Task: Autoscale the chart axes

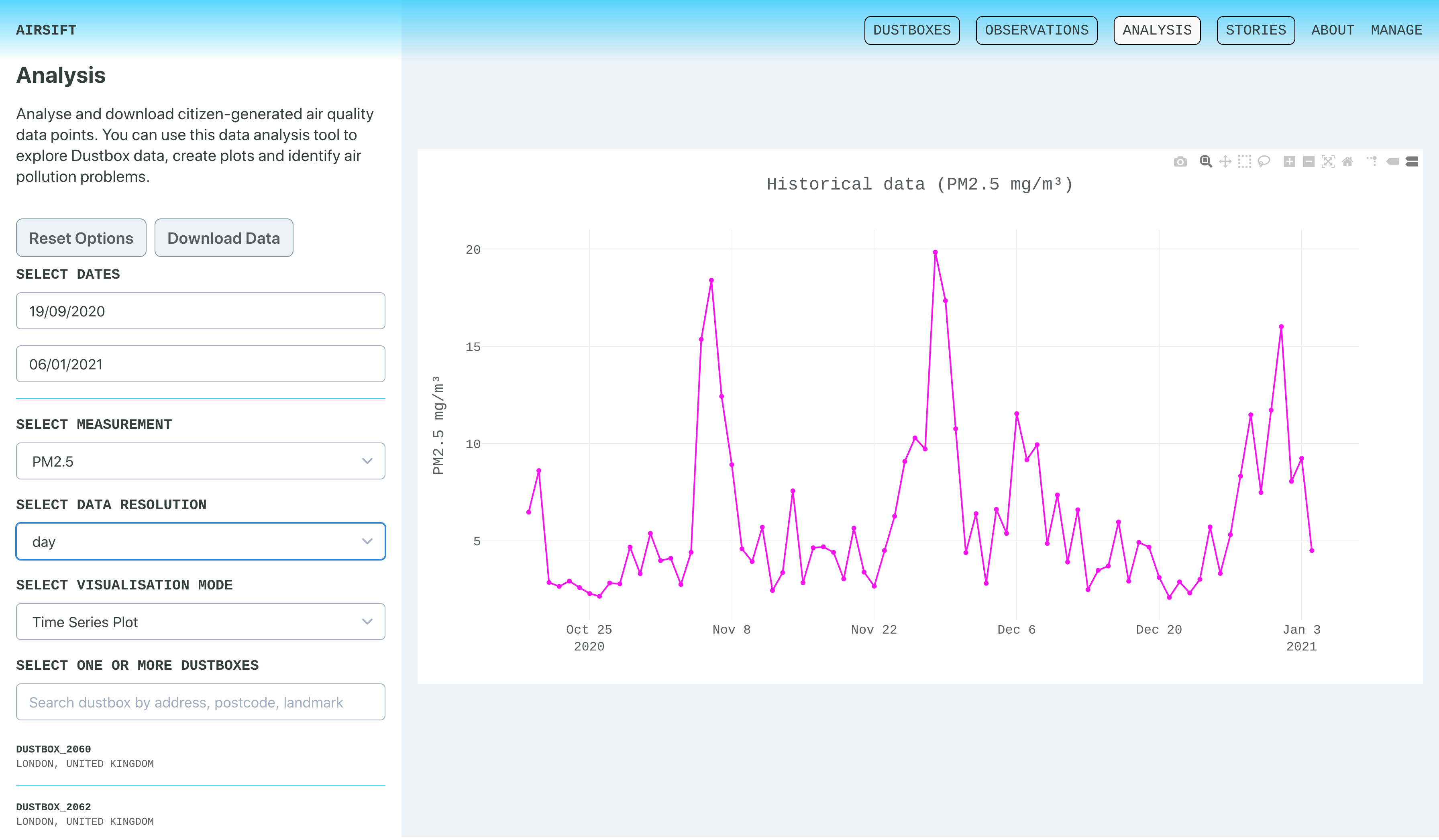Action: tap(1329, 162)
